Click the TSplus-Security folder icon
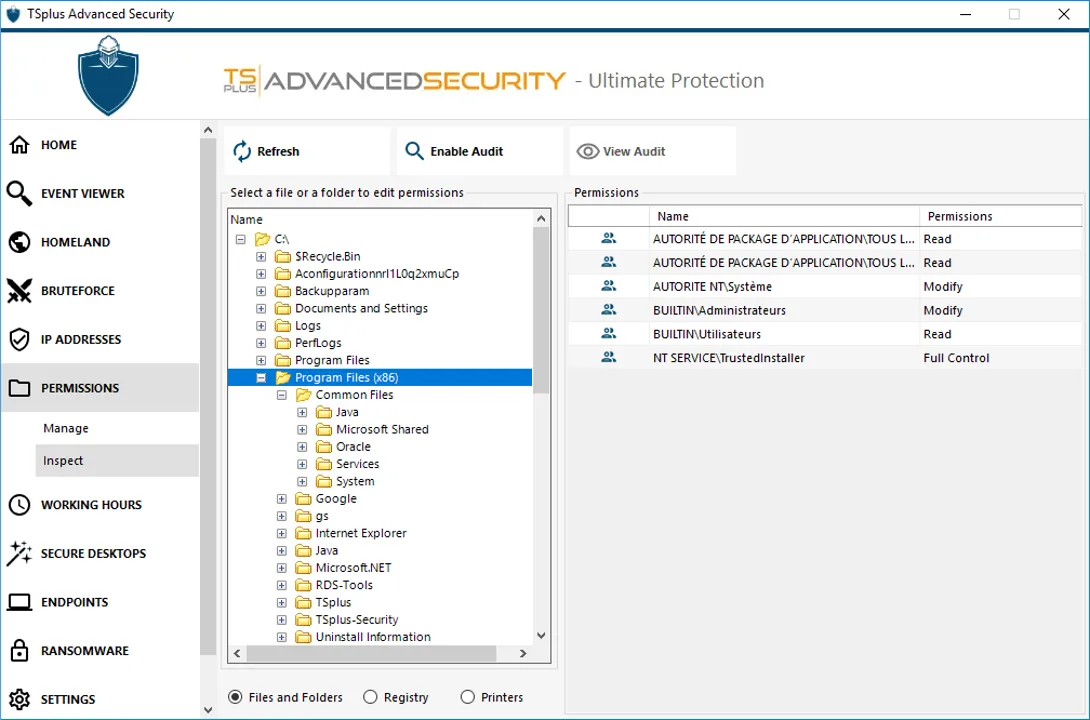 pos(303,620)
